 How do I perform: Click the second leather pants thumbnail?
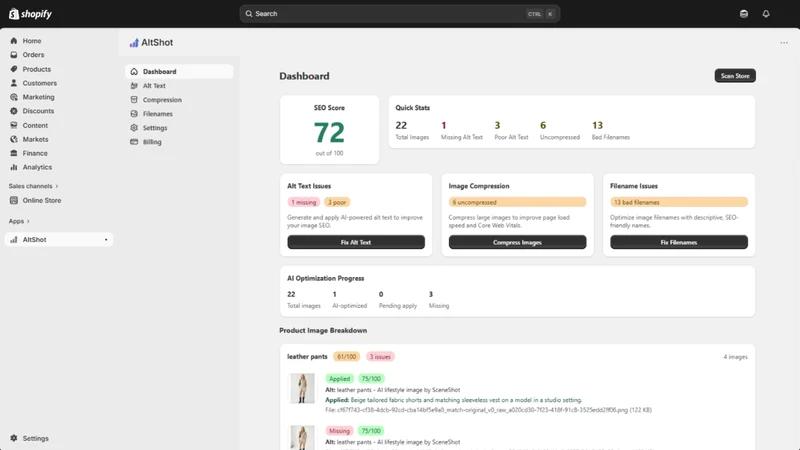point(302,438)
